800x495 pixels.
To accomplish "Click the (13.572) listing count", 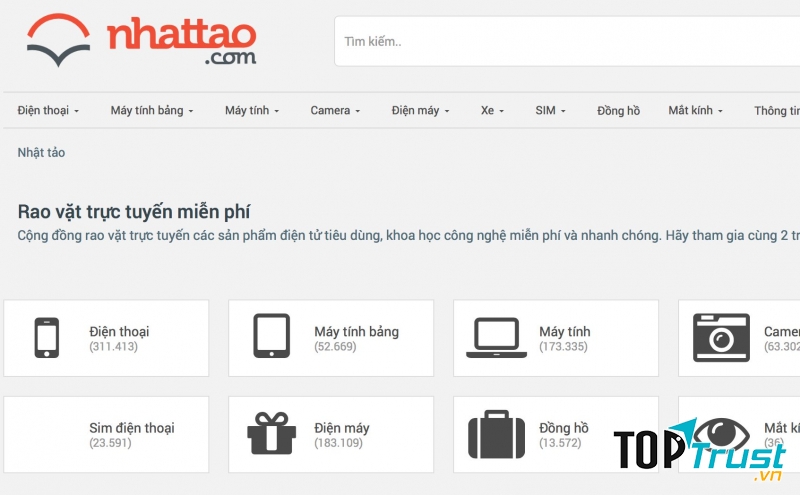I will 560,443.
